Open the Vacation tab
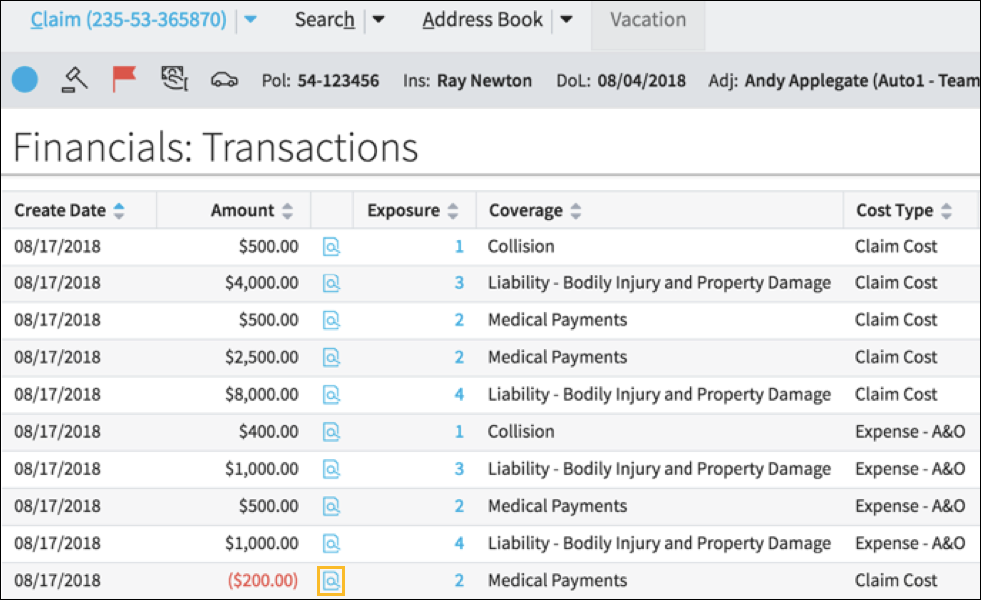Viewport: 981px width, 600px height. [x=648, y=20]
